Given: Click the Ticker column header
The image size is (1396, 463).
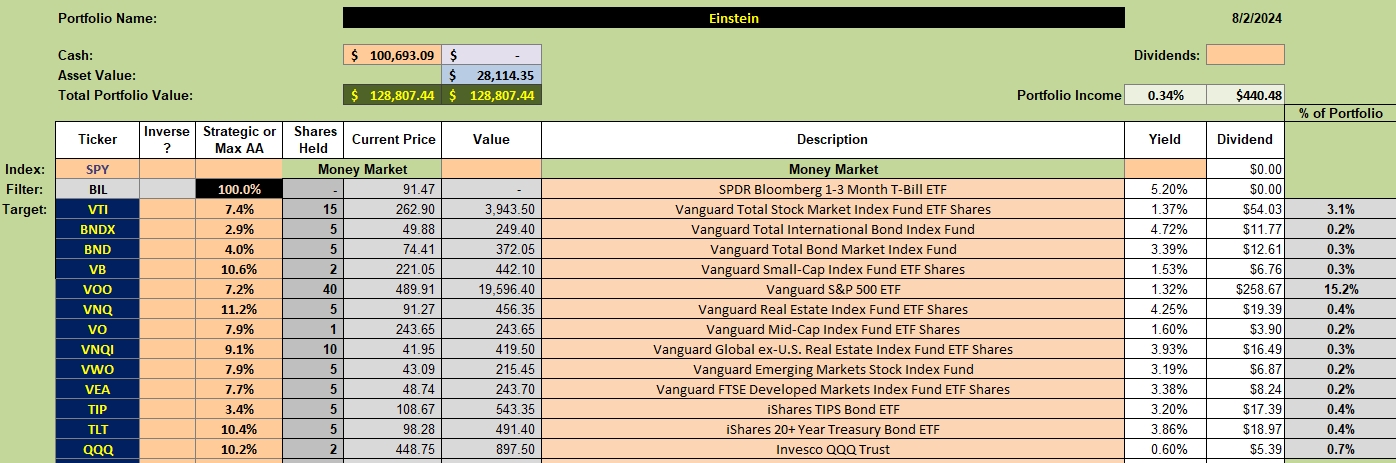Looking at the screenshot, I should [97, 140].
